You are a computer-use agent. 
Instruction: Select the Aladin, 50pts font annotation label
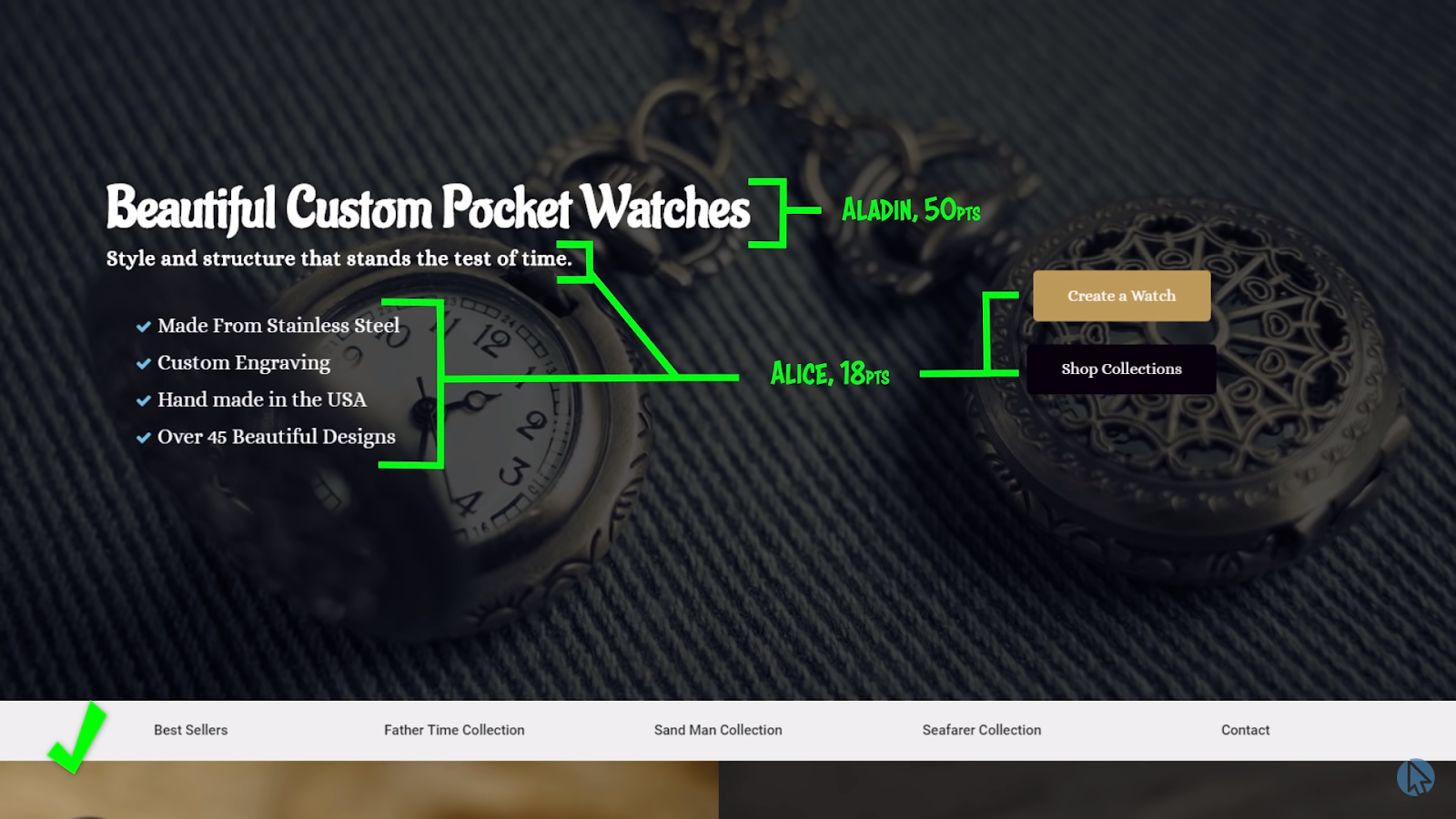pos(911,210)
